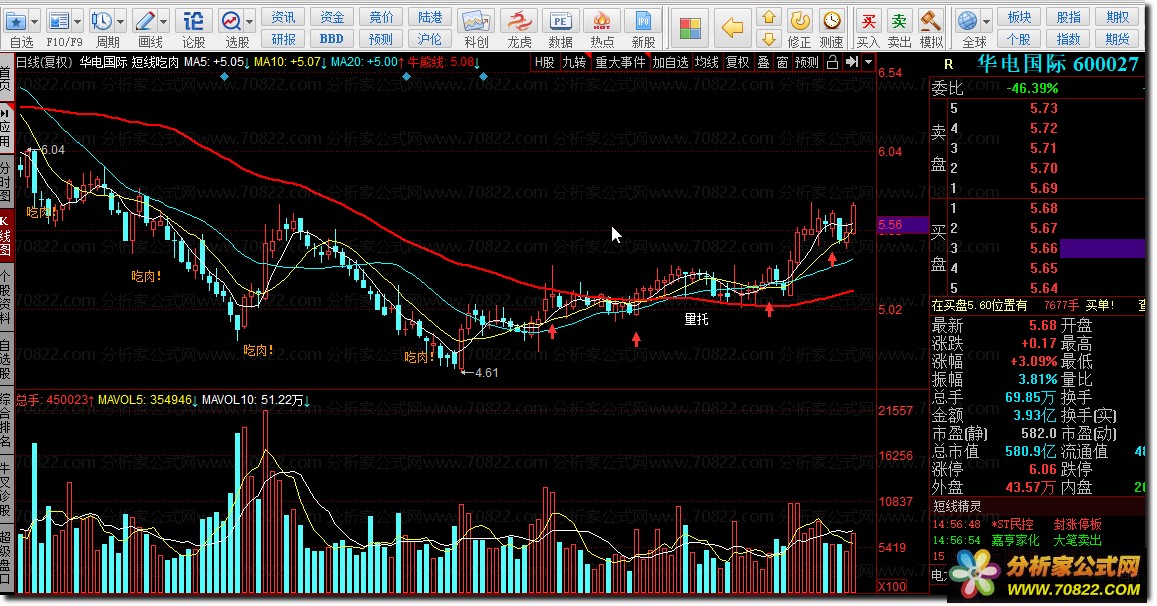Click the yellow down arrow icon
This screenshot has height=606, width=1157.
[x=769, y=38]
